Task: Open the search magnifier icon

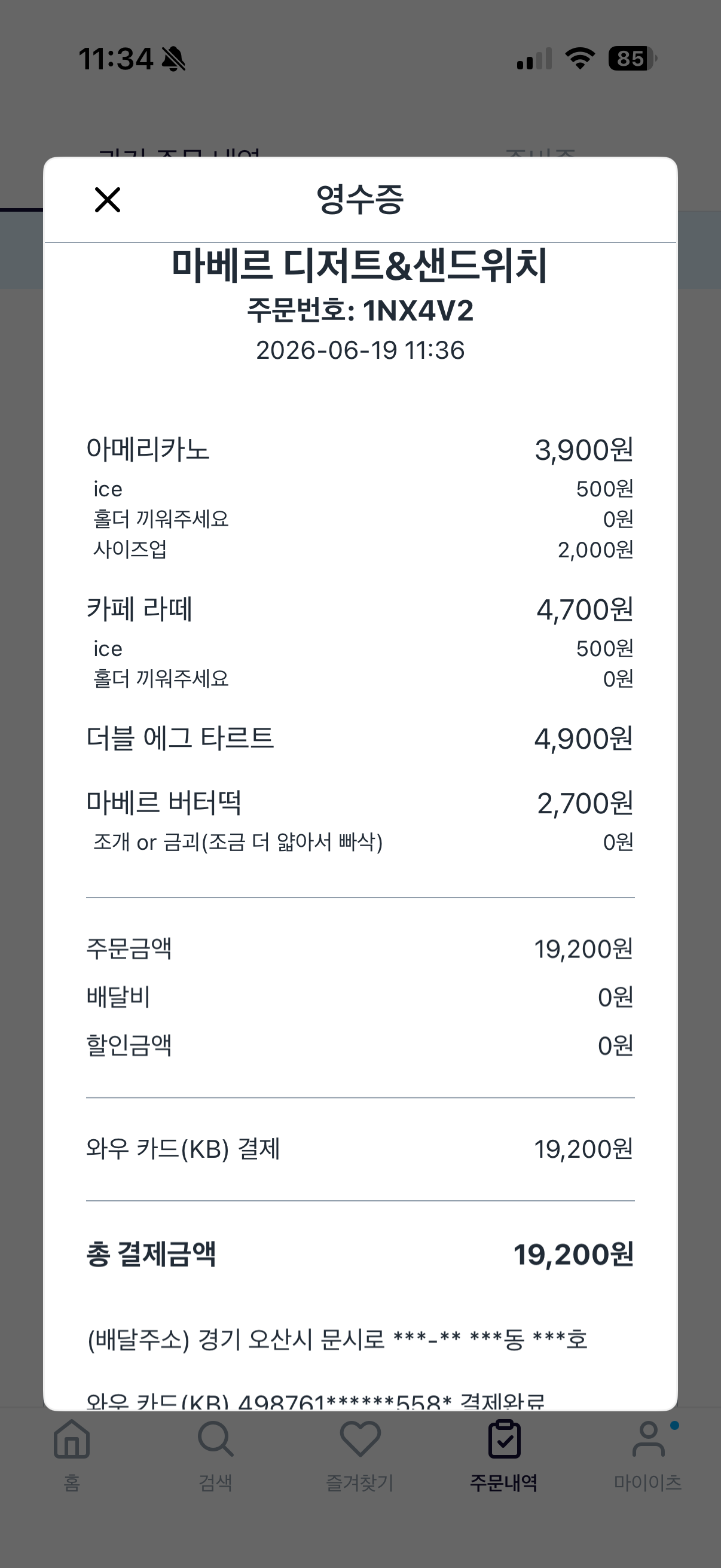Action: tap(215, 1439)
